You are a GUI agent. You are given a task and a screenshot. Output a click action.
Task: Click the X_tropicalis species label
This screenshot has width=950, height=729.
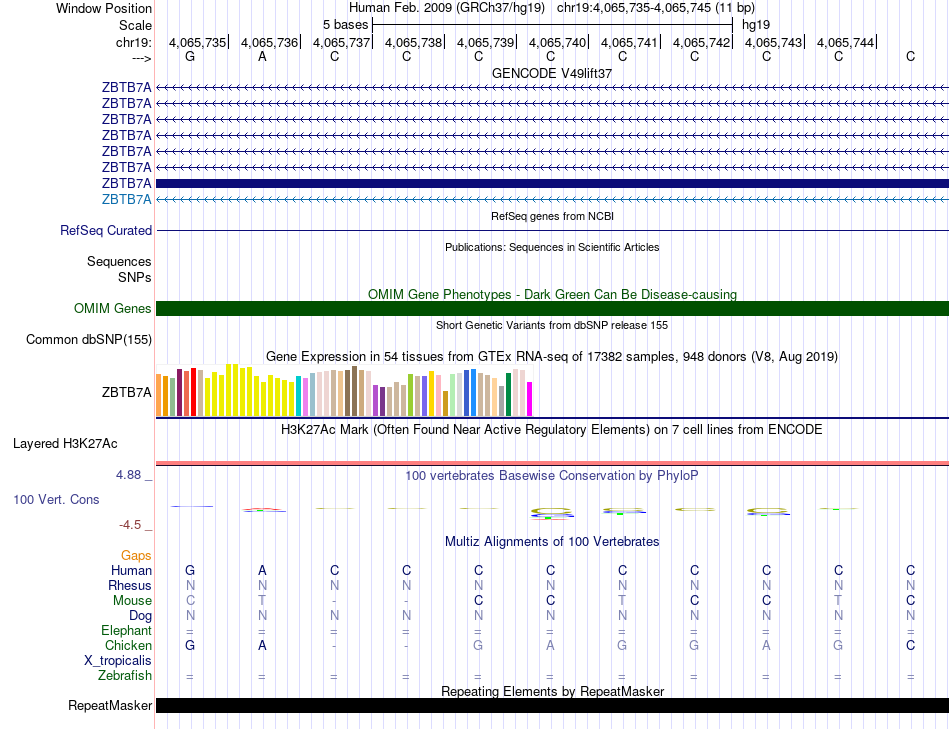118,661
